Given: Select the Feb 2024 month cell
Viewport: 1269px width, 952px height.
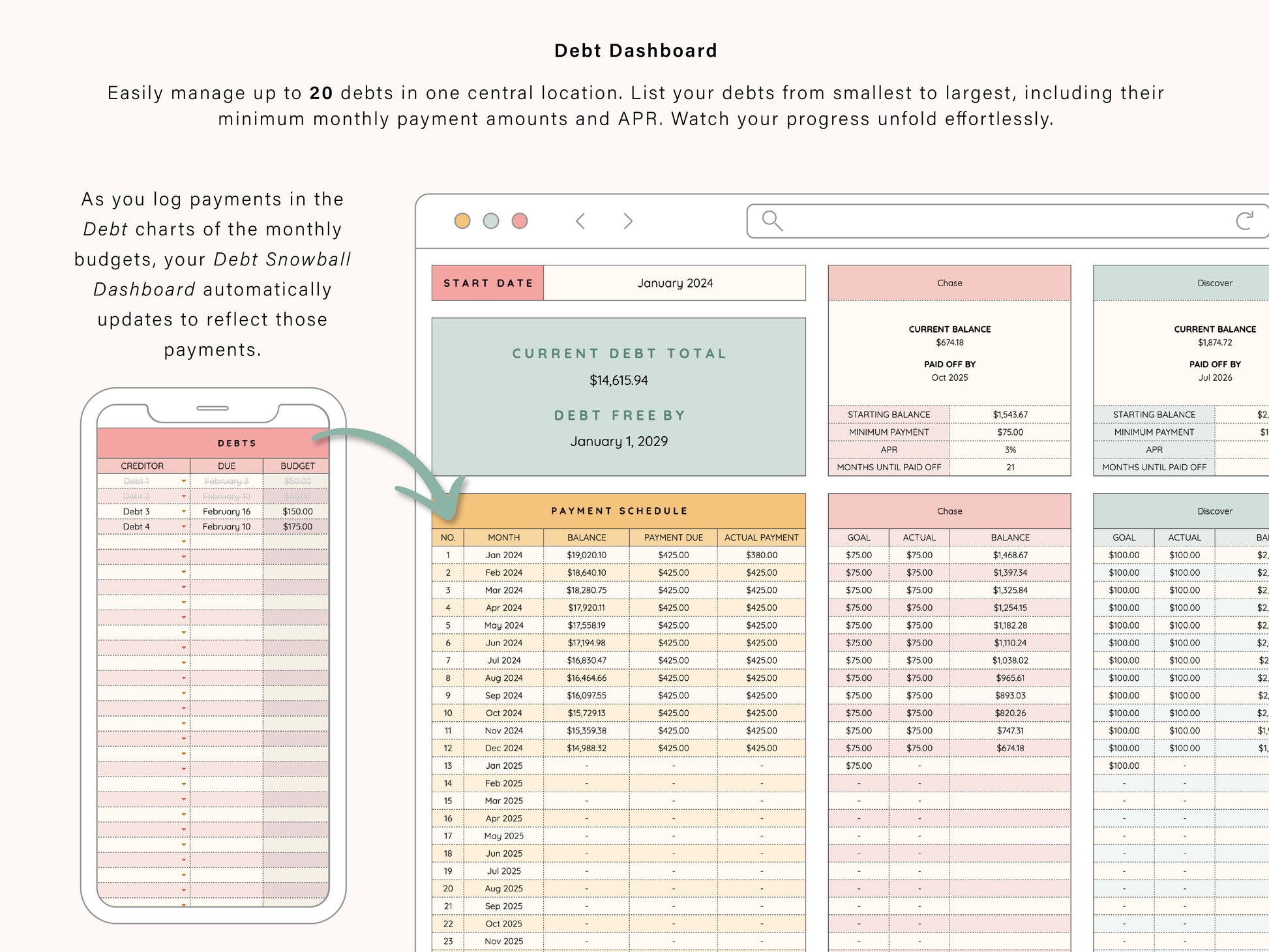Looking at the screenshot, I should [x=504, y=573].
